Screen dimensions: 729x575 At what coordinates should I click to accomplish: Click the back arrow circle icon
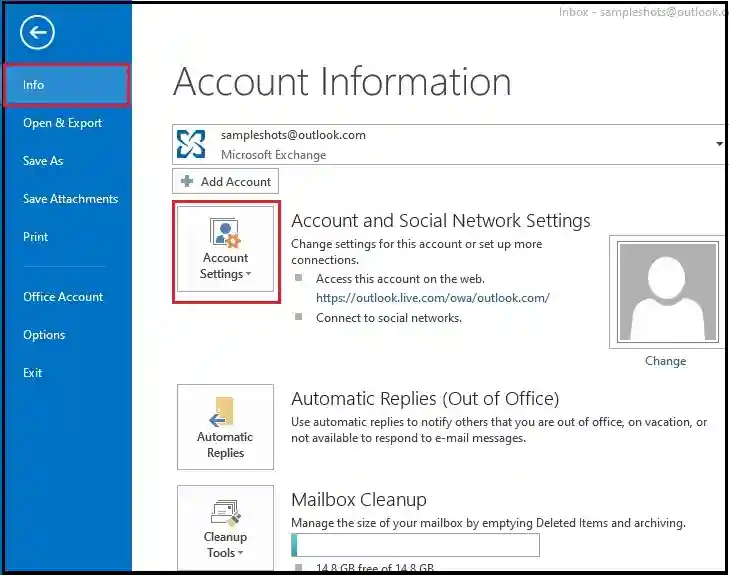pyautogui.click(x=37, y=32)
